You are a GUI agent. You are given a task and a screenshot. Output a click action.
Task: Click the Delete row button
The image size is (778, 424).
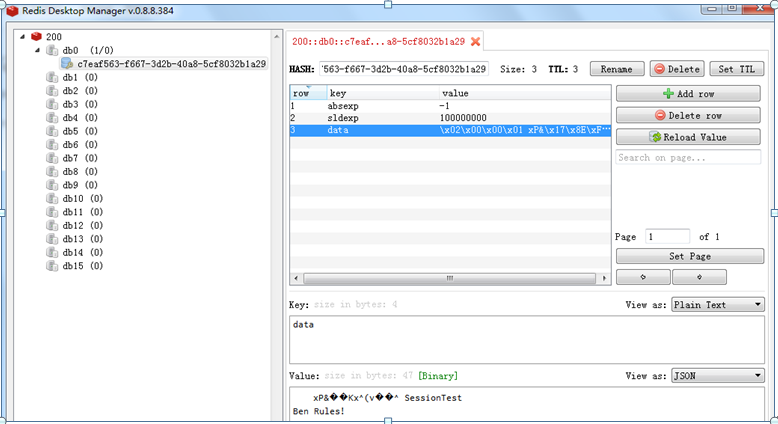pyautogui.click(x=688, y=116)
